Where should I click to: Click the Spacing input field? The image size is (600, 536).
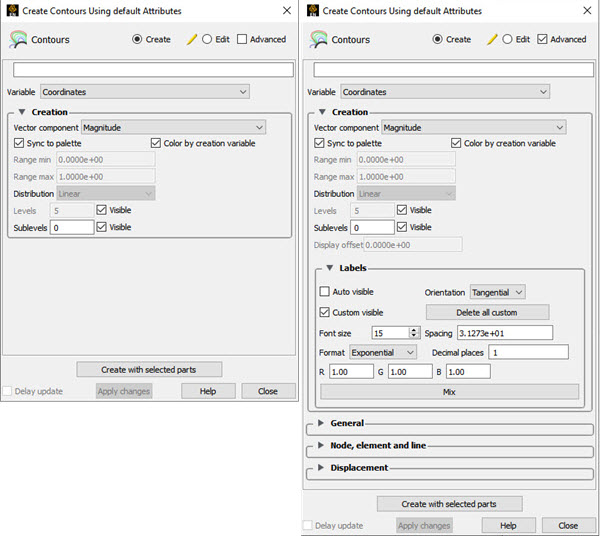click(505, 333)
